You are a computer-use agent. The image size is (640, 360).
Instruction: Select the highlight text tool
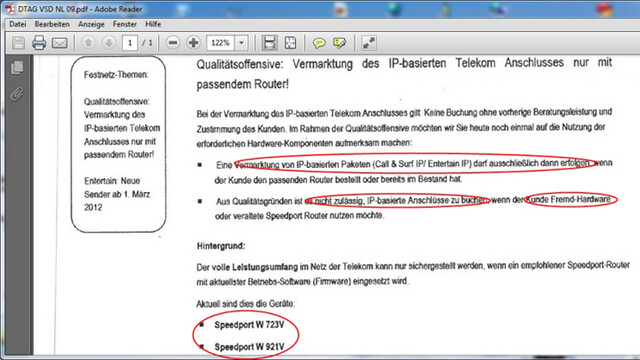pyautogui.click(x=340, y=43)
